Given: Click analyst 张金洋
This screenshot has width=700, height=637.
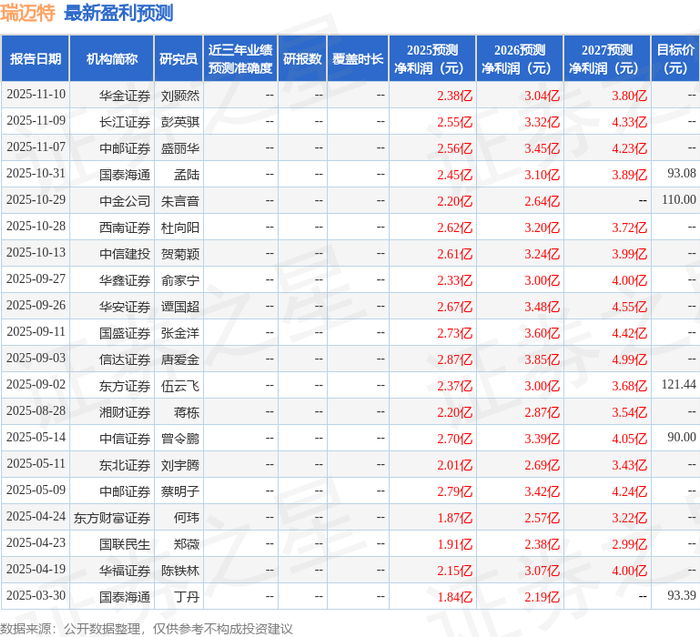Looking at the screenshot, I should [x=180, y=333].
